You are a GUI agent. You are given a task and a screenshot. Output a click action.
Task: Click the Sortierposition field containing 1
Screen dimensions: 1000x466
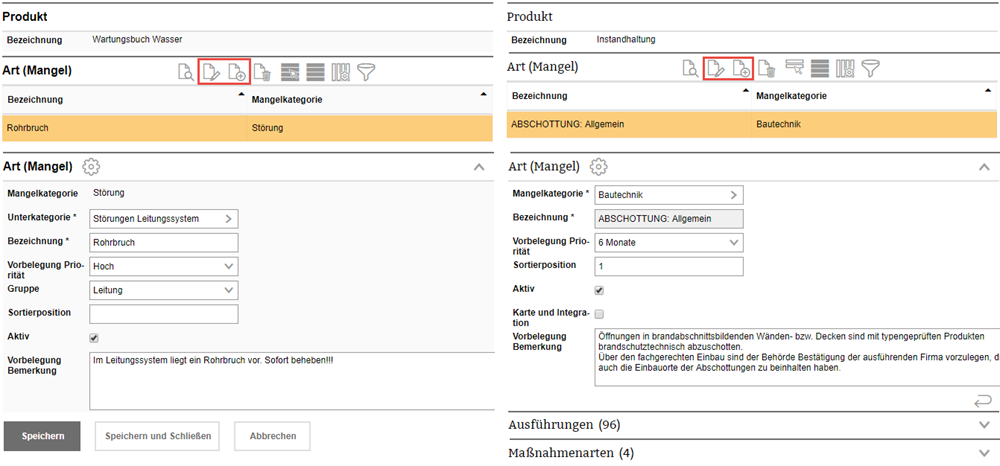coord(667,267)
